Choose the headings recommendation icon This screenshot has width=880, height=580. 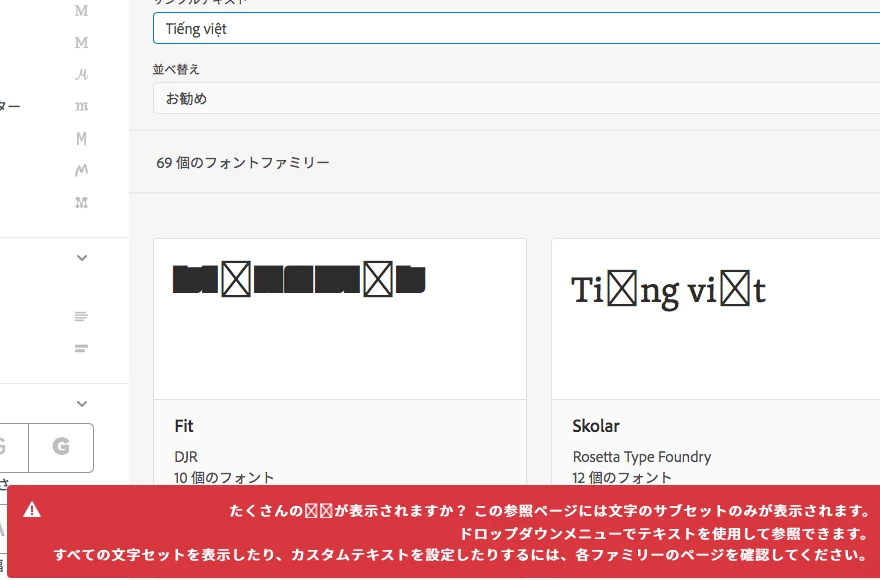pos(81,349)
